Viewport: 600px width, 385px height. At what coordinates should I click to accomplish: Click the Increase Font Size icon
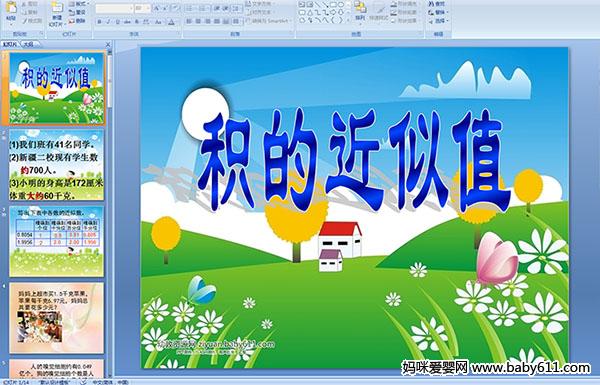[x=157, y=8]
